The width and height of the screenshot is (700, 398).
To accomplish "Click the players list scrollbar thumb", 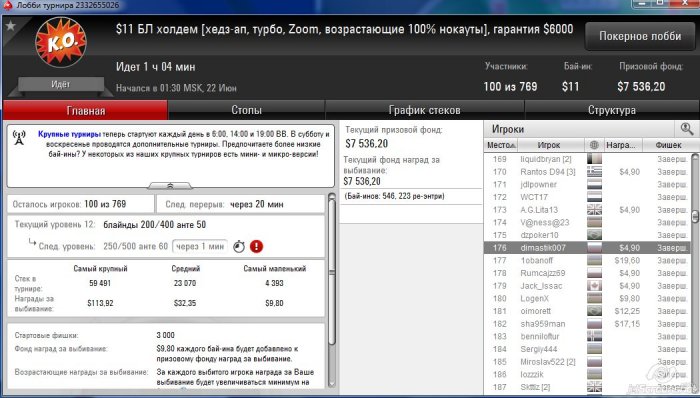I will point(695,216).
